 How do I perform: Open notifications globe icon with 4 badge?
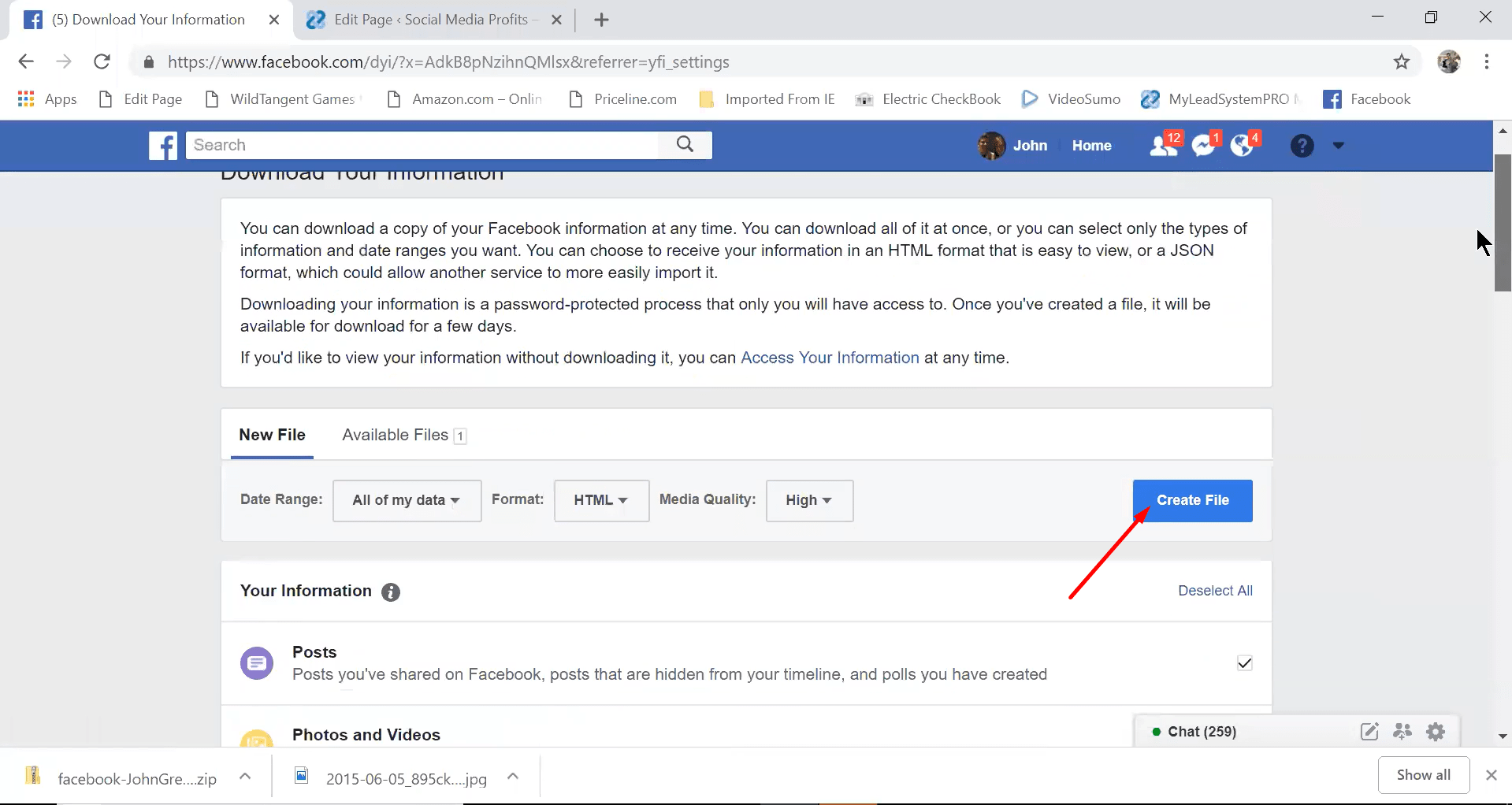click(1243, 146)
